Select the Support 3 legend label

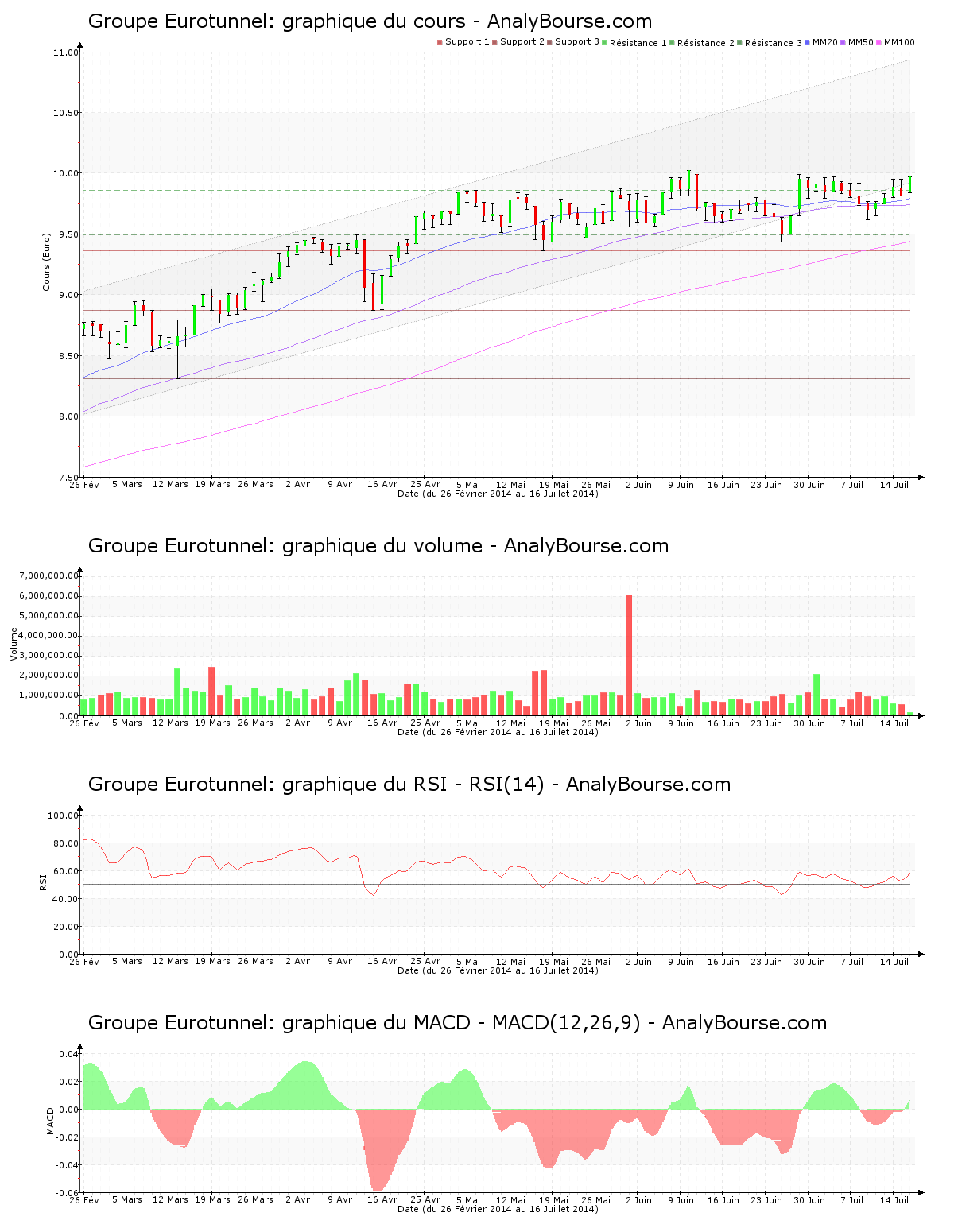pyautogui.click(x=577, y=42)
